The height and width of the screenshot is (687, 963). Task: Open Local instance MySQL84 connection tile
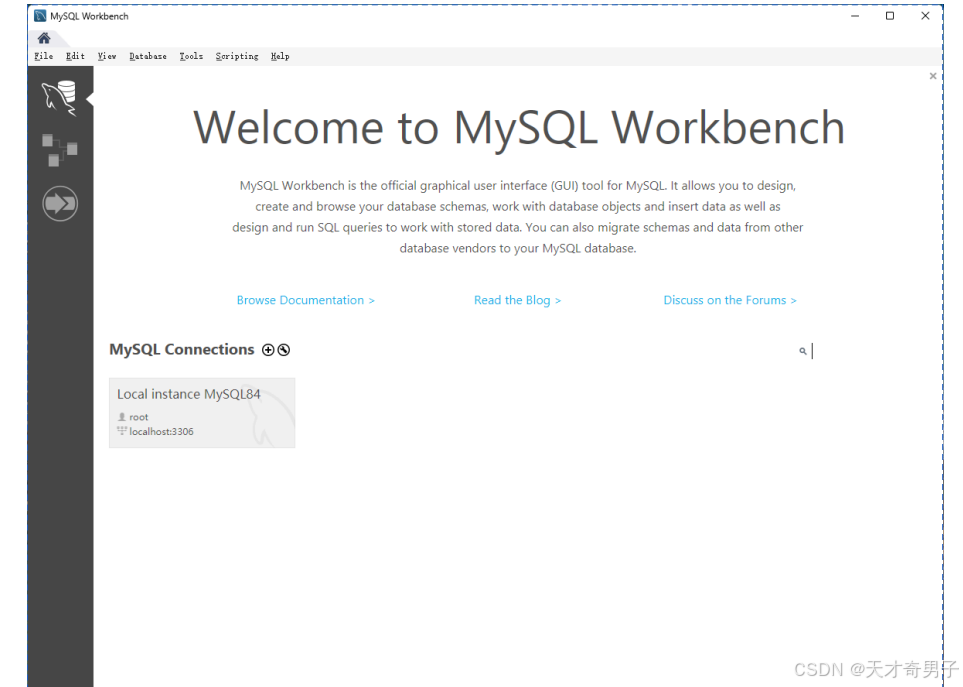202,413
